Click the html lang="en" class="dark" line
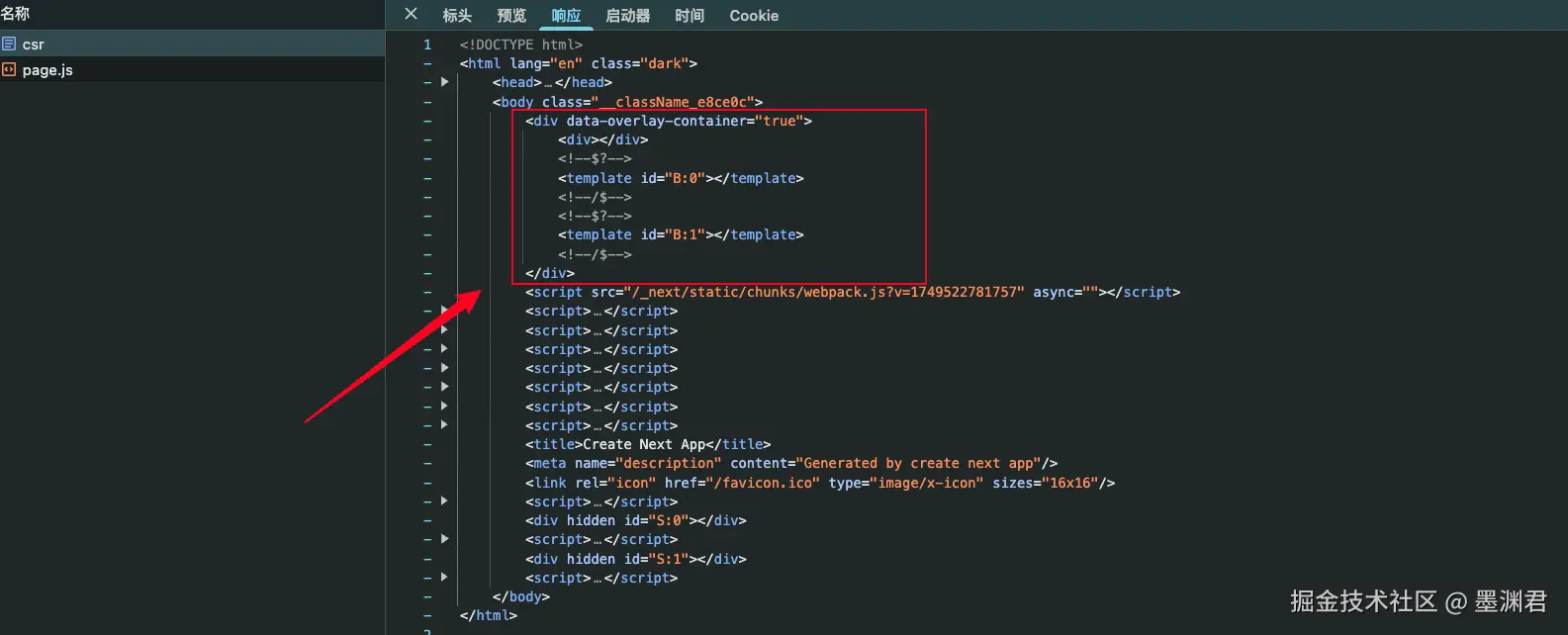 (579, 63)
